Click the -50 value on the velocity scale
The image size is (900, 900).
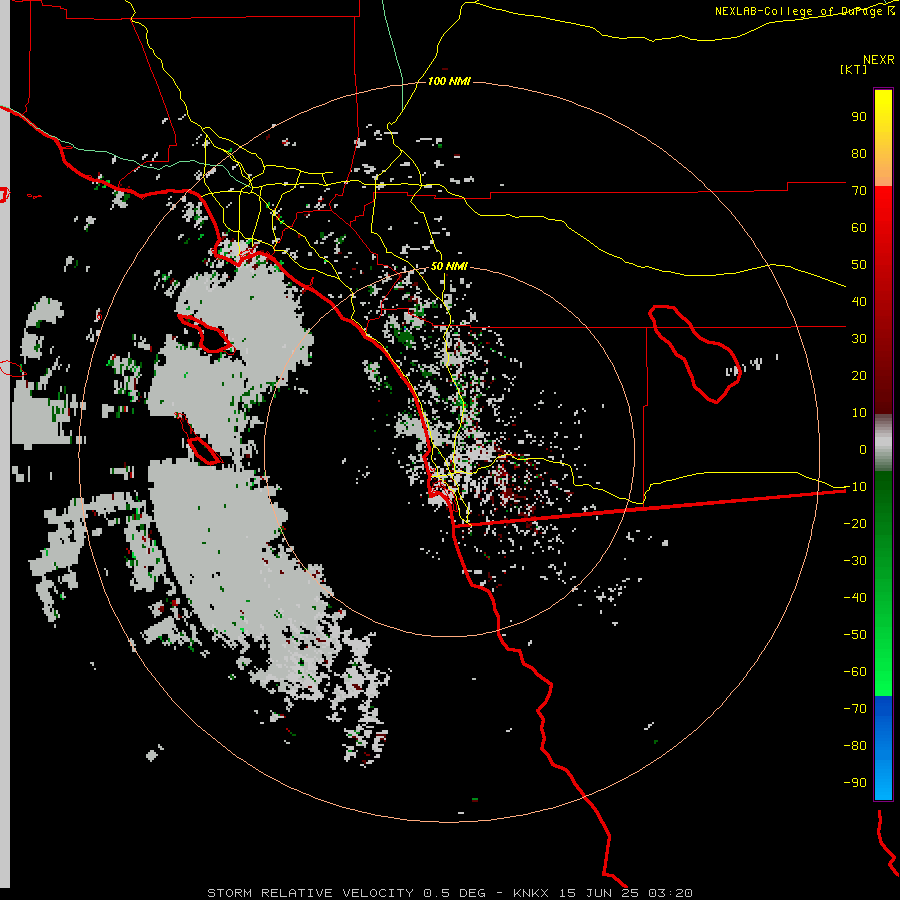pyautogui.click(x=855, y=635)
